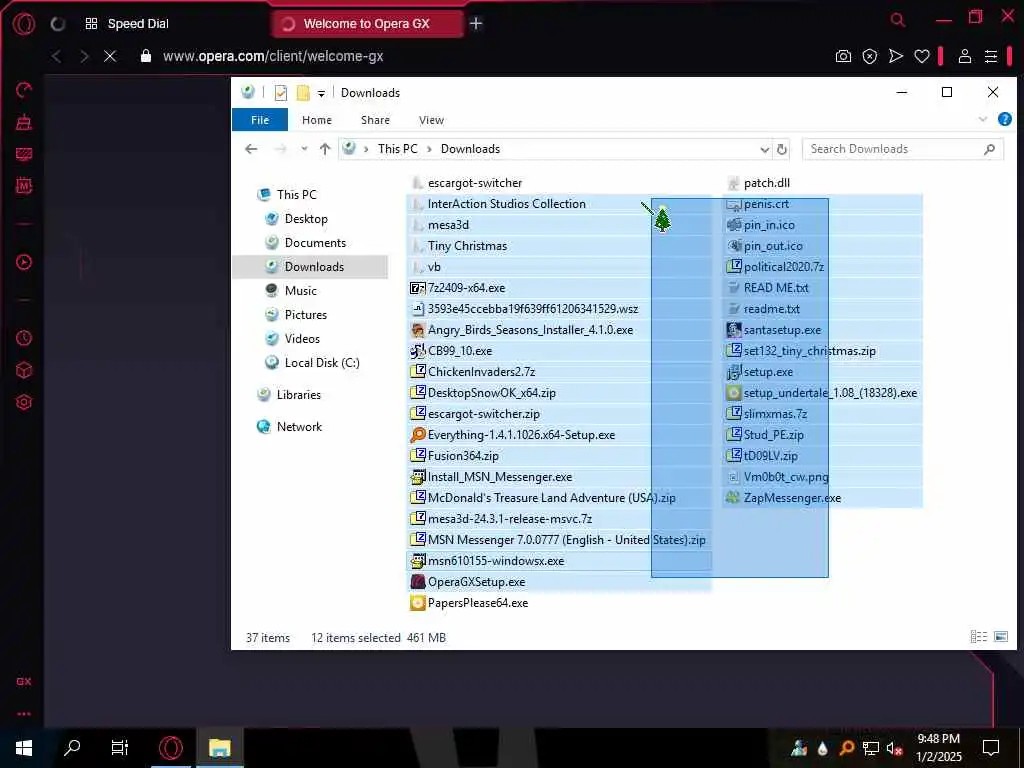Open the Opera profile account icon
This screenshot has width=1024, height=768.
tap(965, 56)
